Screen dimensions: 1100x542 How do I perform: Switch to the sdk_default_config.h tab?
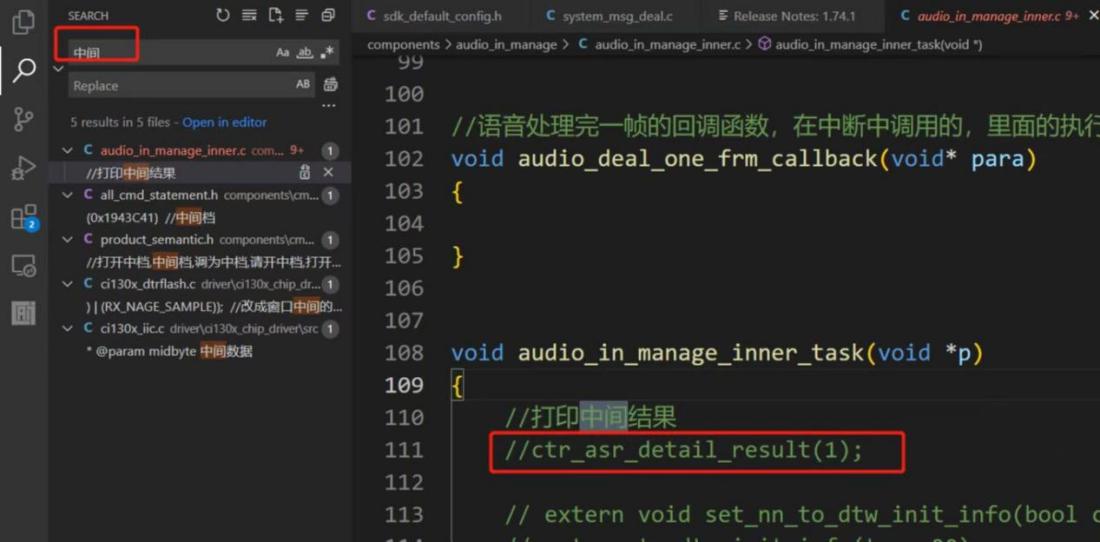pyautogui.click(x=434, y=16)
